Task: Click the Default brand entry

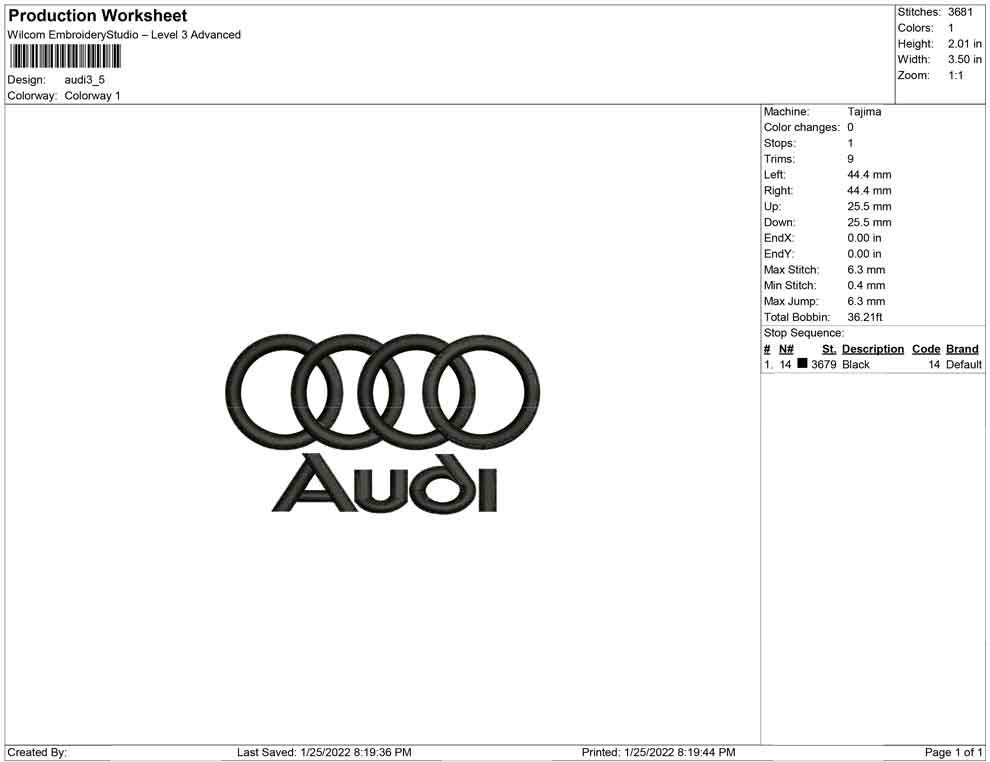Action: (x=963, y=365)
